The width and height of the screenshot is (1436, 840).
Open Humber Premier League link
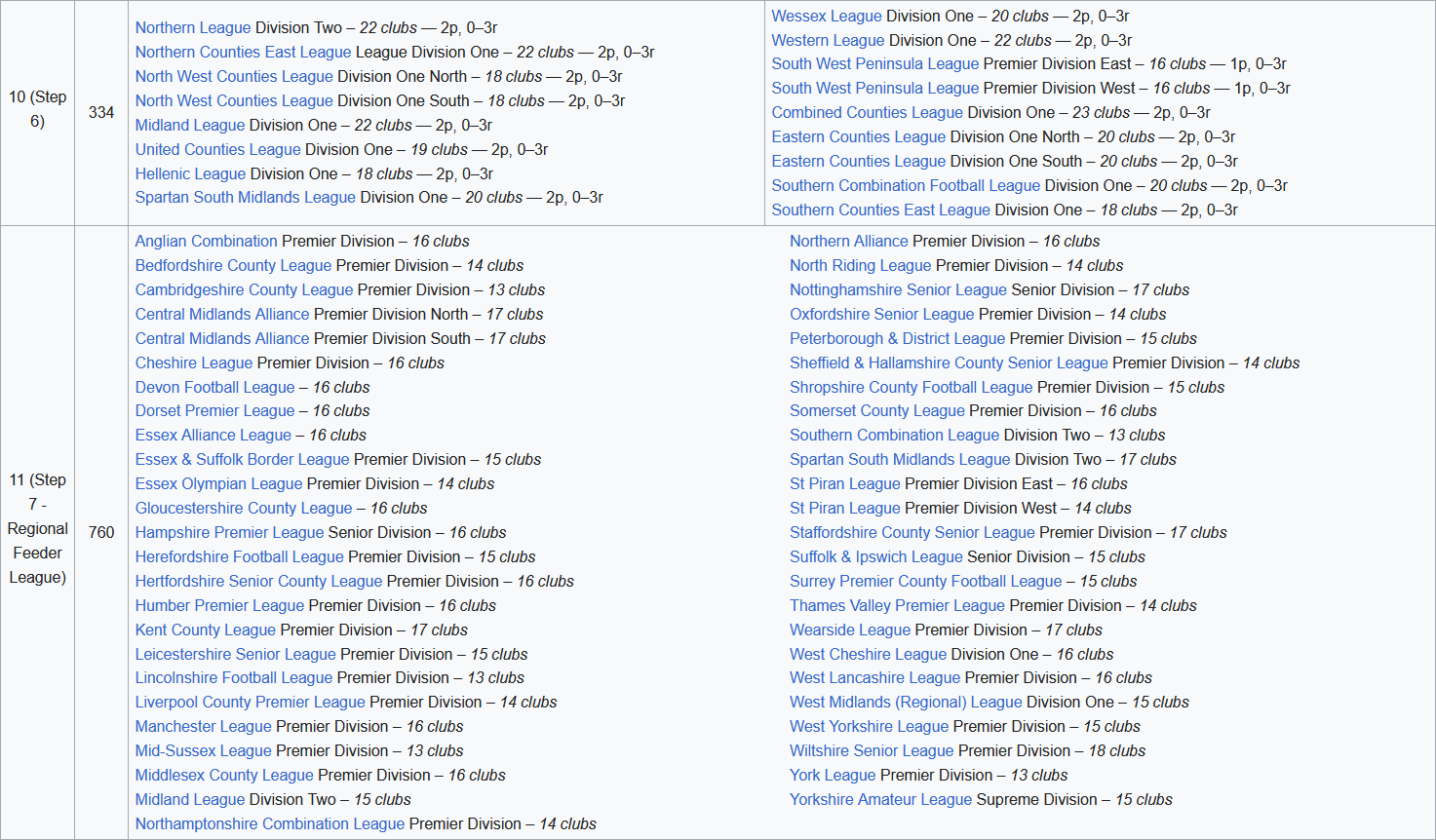pos(220,606)
